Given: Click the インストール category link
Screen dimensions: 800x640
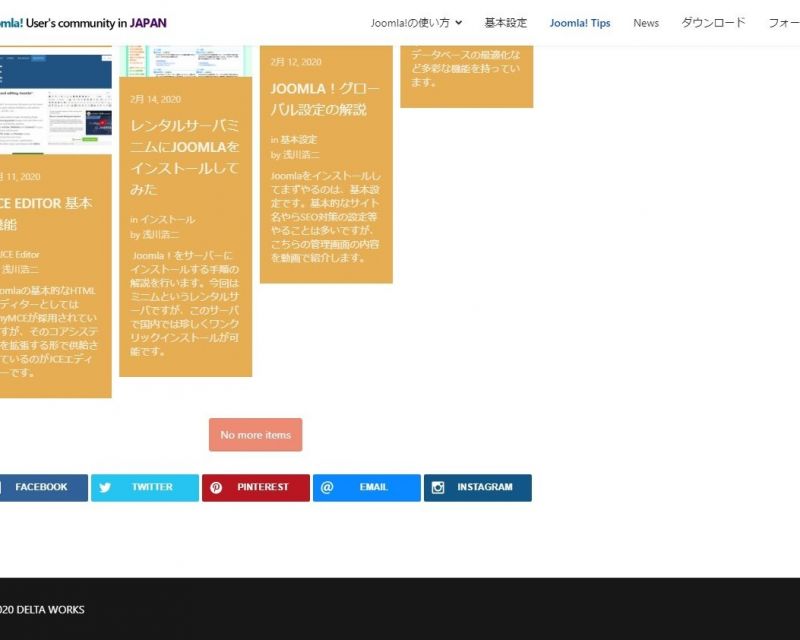Looking at the screenshot, I should [x=167, y=219].
